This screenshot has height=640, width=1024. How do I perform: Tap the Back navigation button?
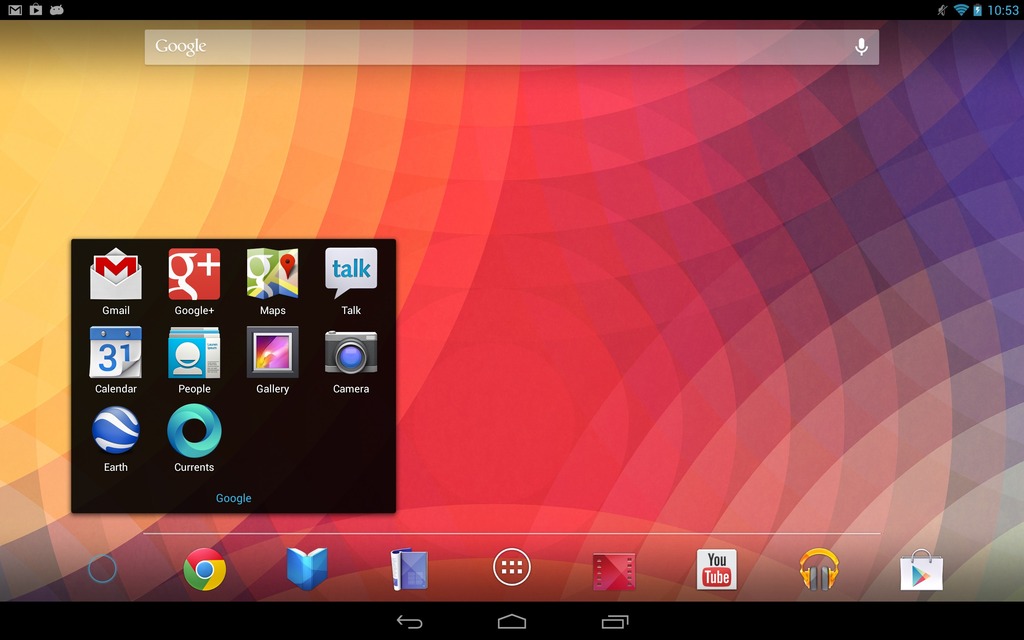pos(409,622)
